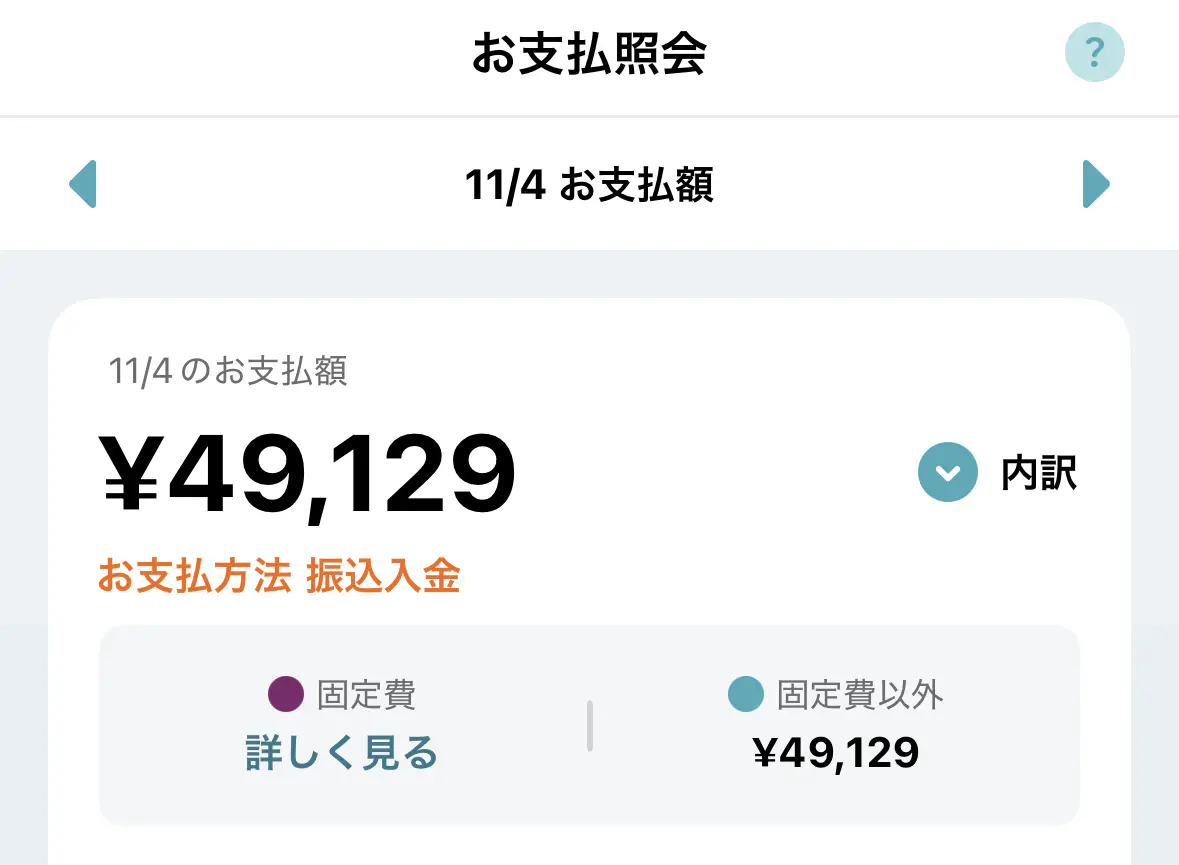Tap the orange お支払方法 text
The image size is (1179, 865).
click(194, 577)
